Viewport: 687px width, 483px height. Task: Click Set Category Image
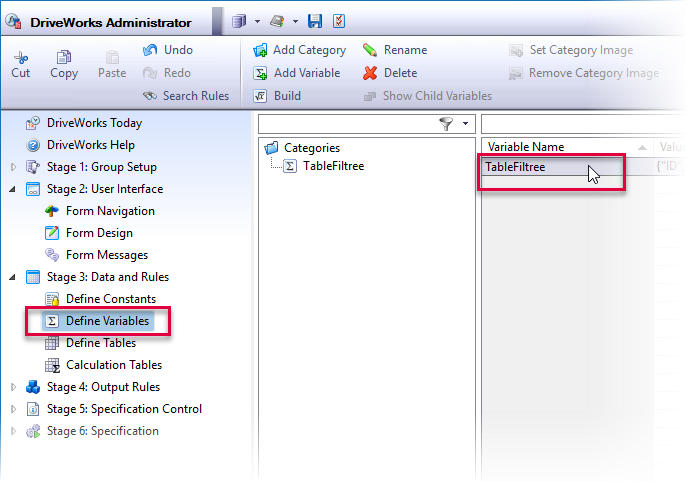point(571,50)
